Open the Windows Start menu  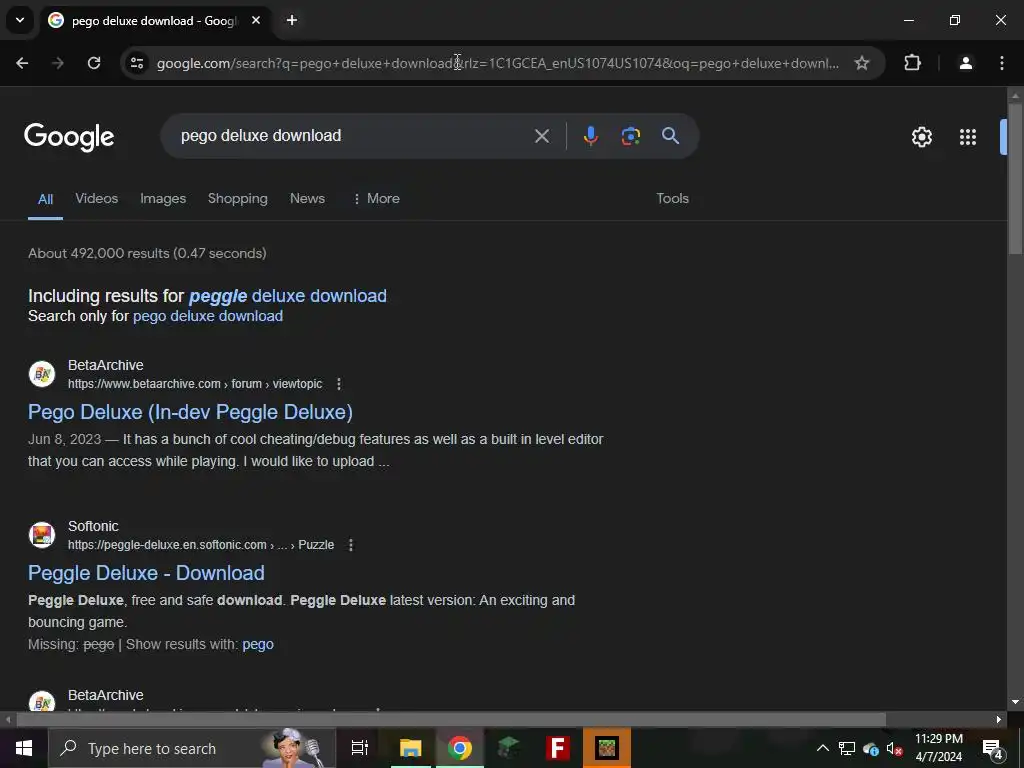click(x=24, y=748)
